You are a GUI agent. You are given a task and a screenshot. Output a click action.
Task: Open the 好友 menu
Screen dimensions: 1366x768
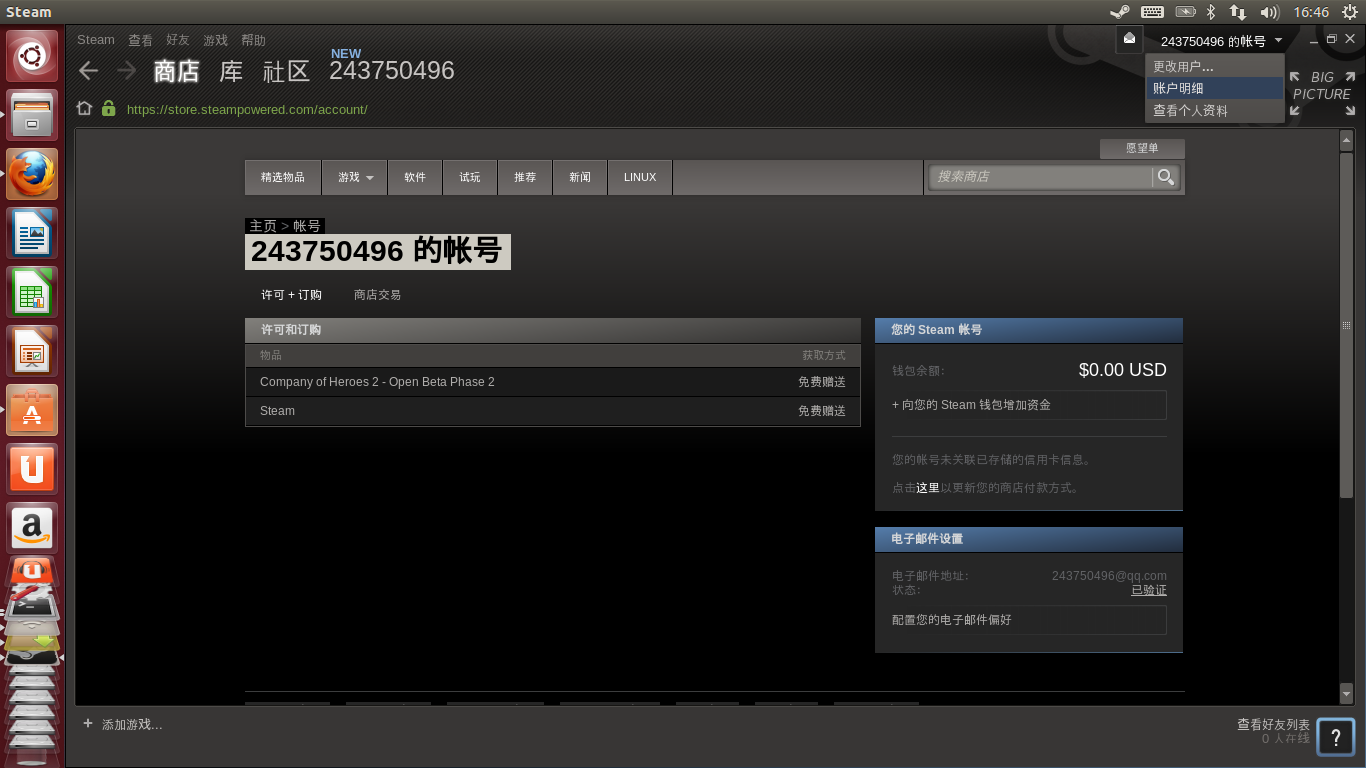(x=178, y=40)
